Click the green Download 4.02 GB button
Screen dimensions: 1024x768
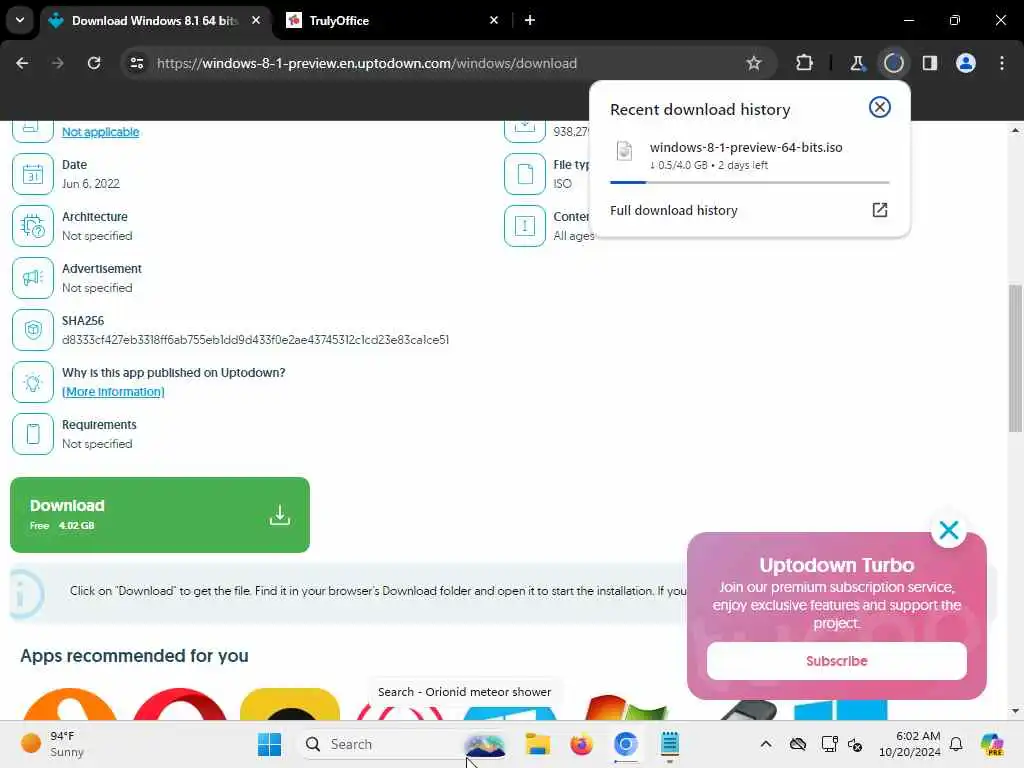tap(160, 515)
